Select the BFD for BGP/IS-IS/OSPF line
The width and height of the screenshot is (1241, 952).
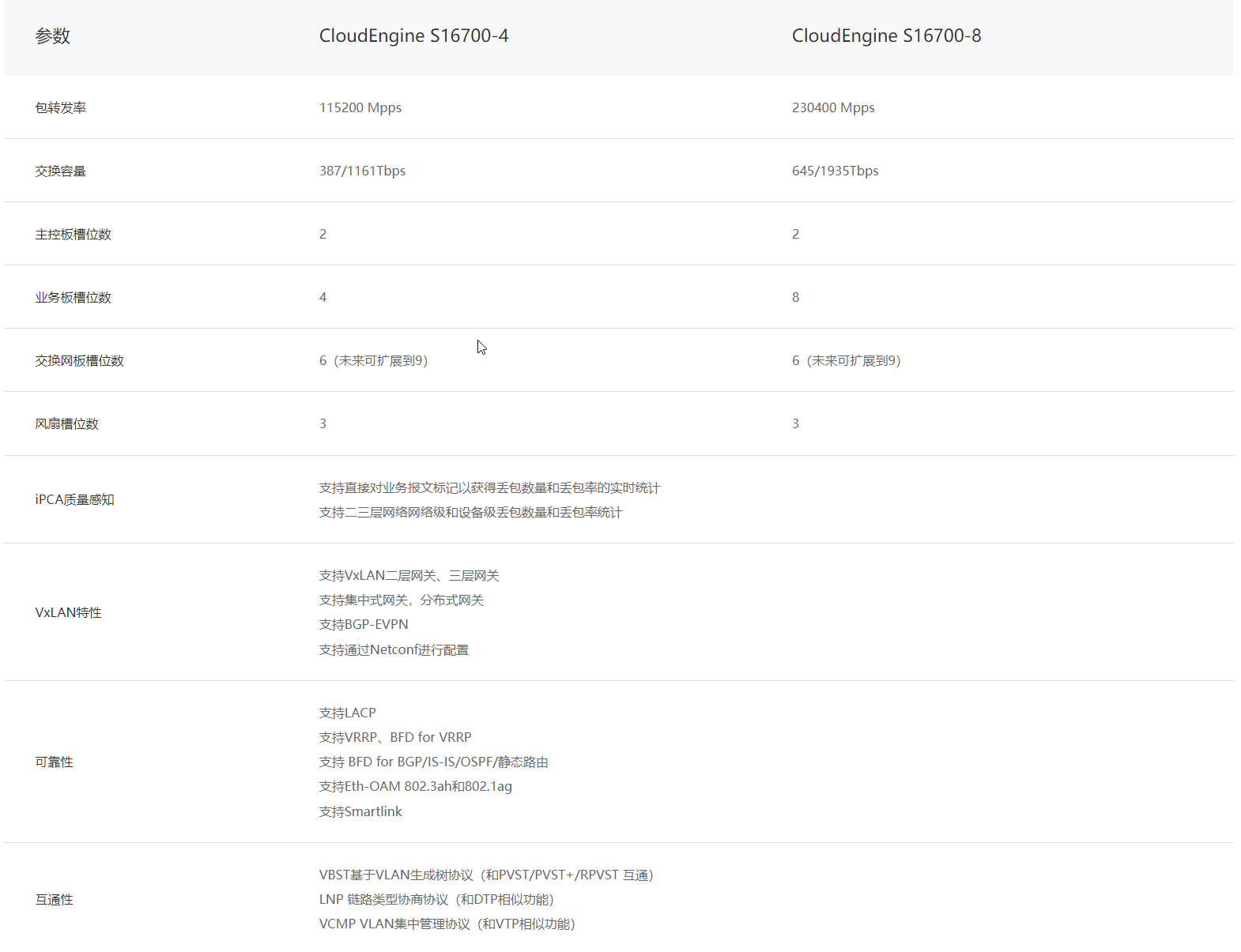click(x=433, y=762)
